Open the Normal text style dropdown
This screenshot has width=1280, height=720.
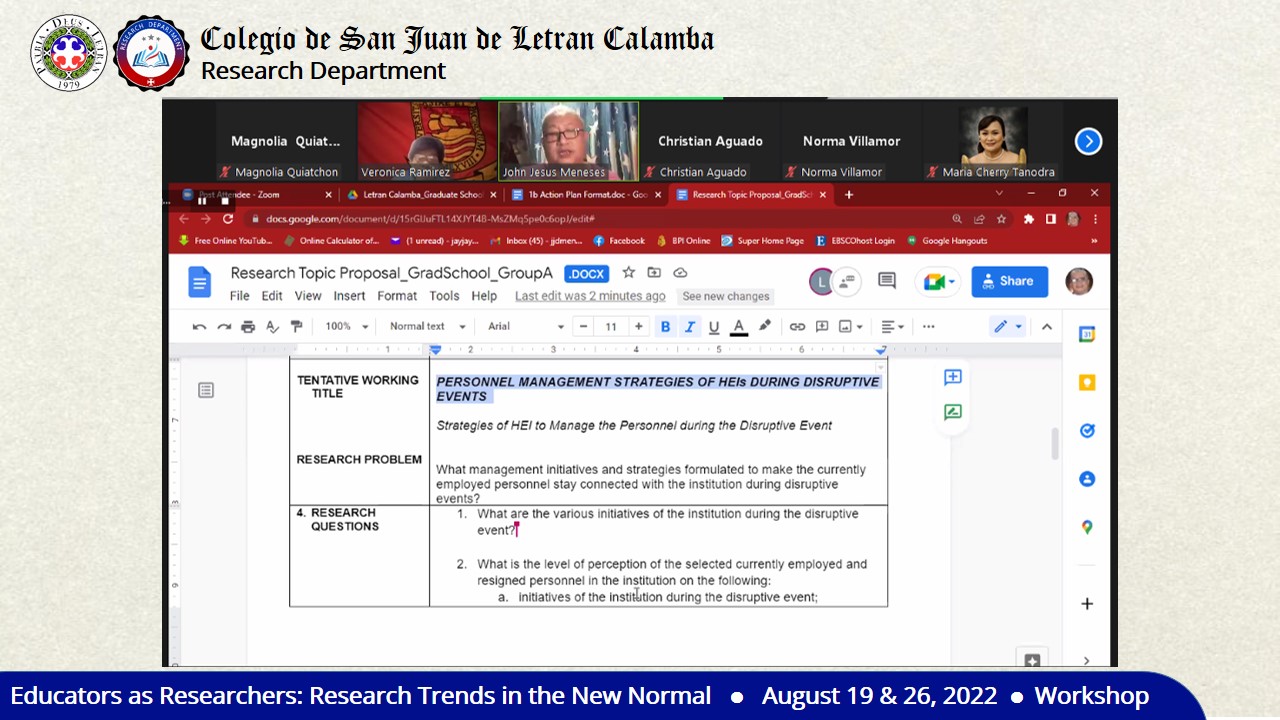click(427, 327)
